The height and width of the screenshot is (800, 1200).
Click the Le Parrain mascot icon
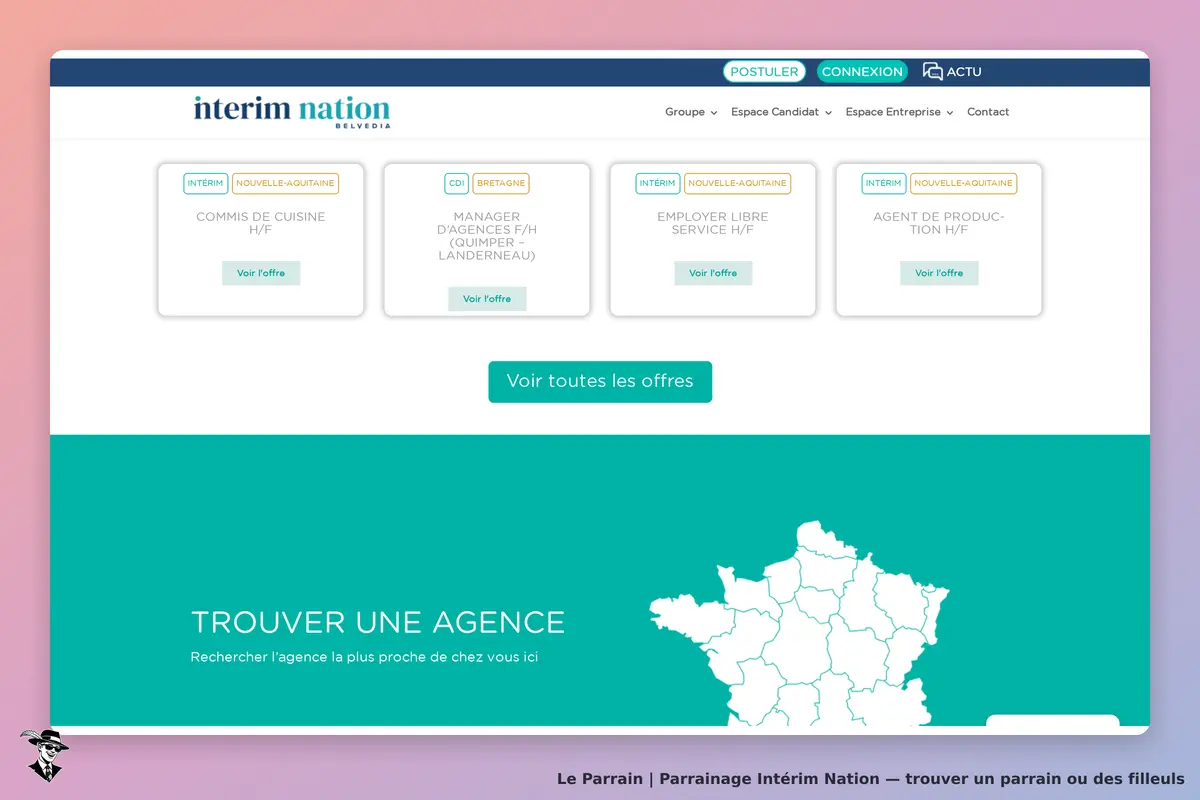pyautogui.click(x=44, y=755)
